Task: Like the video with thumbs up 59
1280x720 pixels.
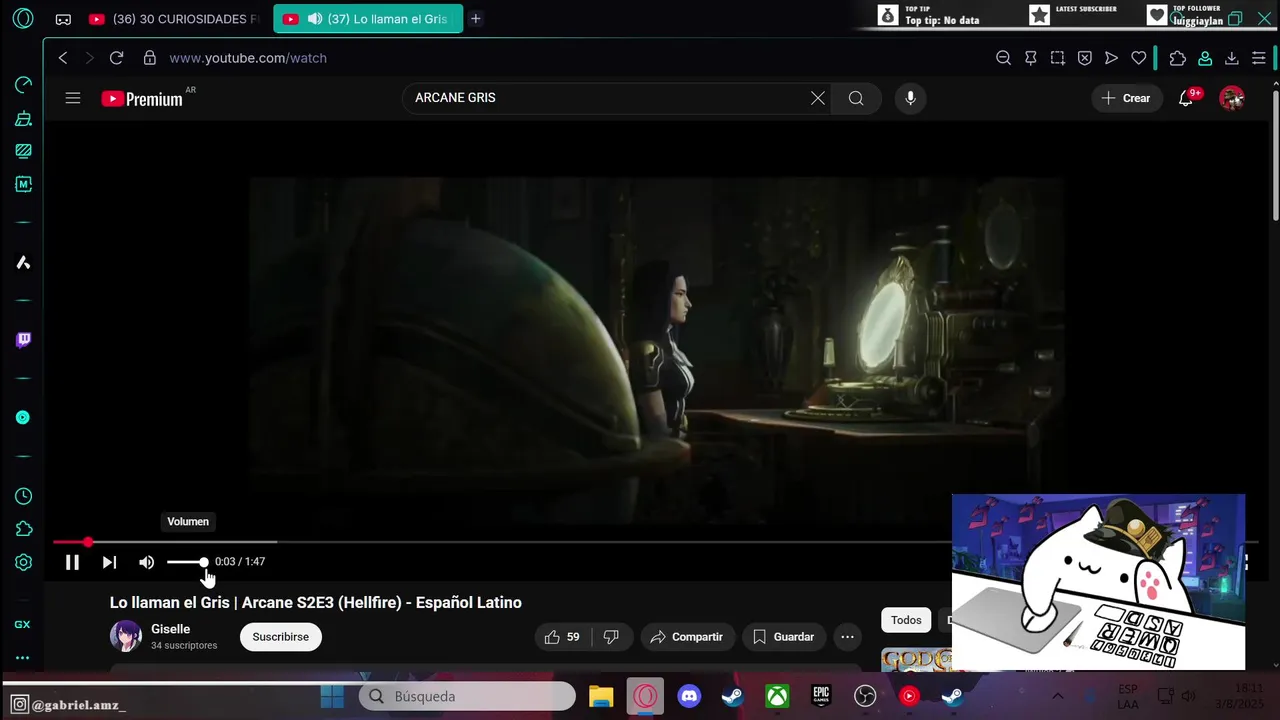Action: [563, 637]
